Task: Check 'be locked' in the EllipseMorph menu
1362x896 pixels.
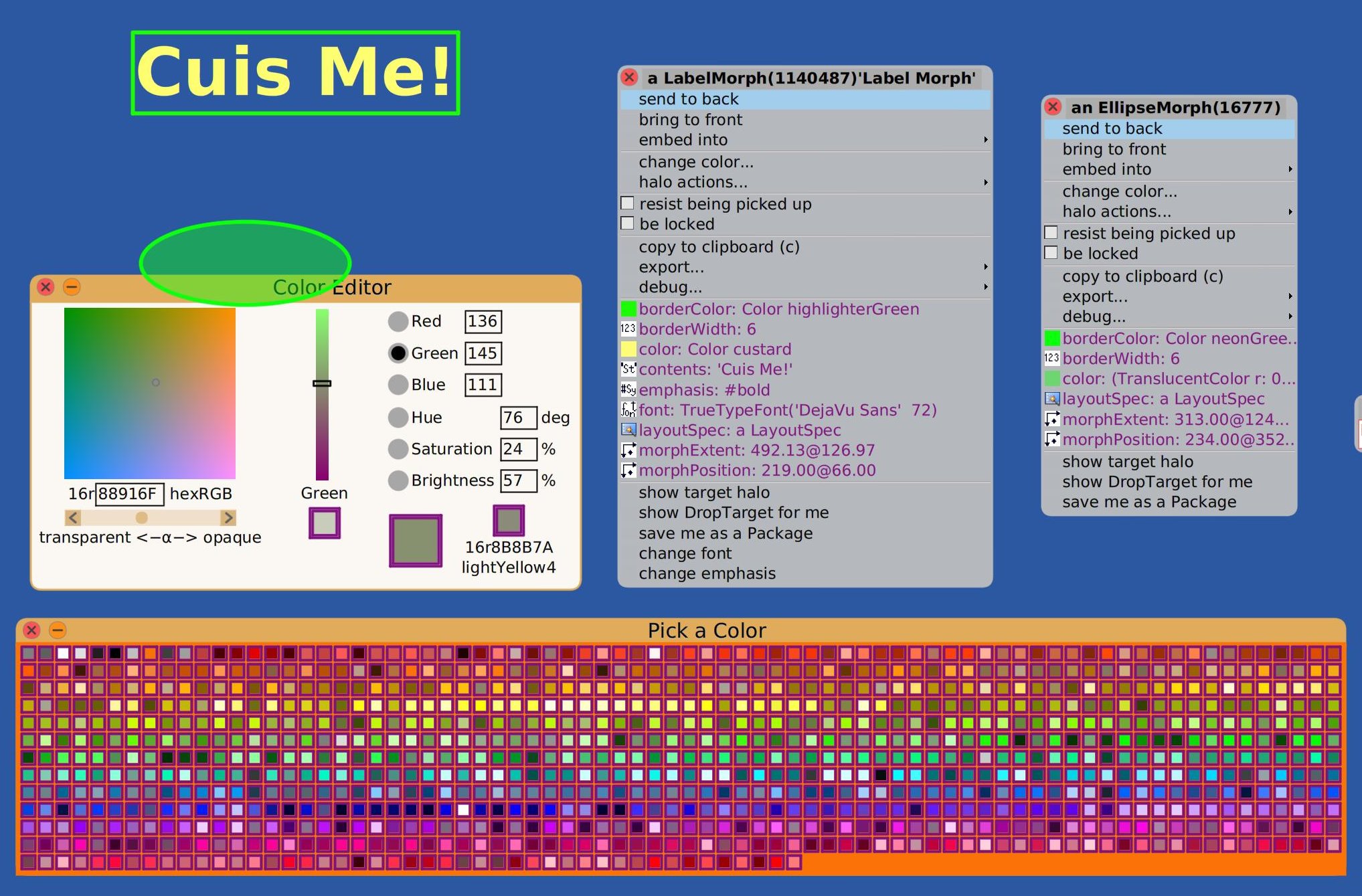Action: [x=1051, y=253]
